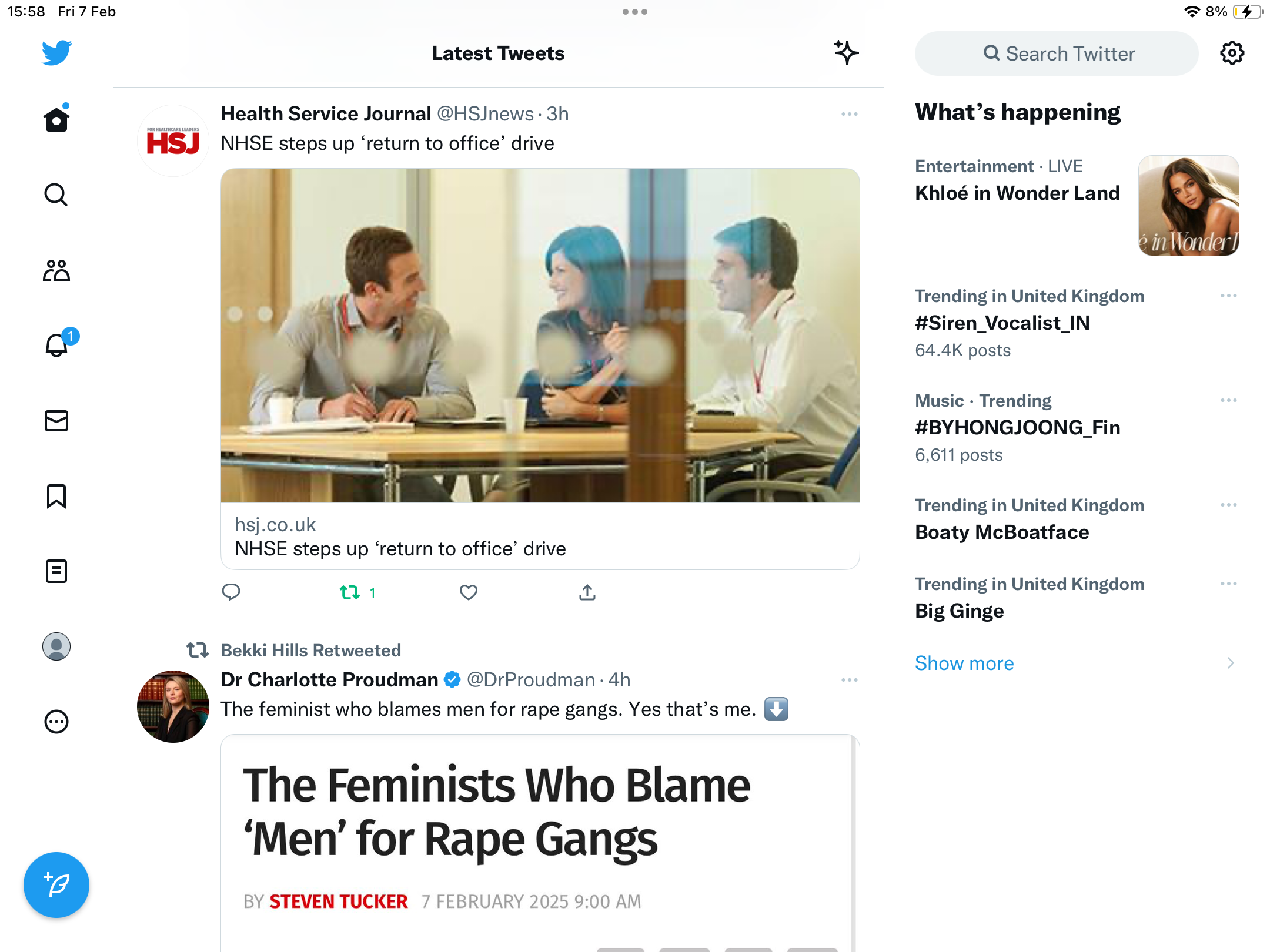
Task: Open options for Boaty McBoatface trend
Action: pos(1229,505)
